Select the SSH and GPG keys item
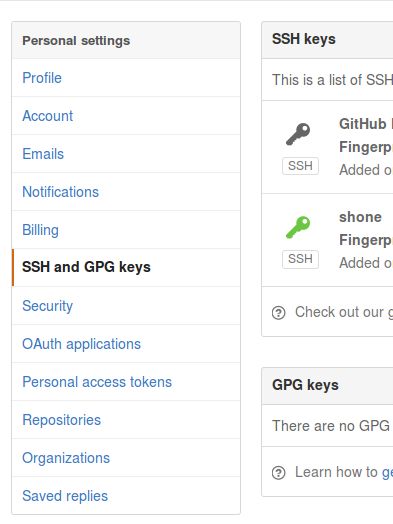The image size is (393, 524). click(126, 267)
